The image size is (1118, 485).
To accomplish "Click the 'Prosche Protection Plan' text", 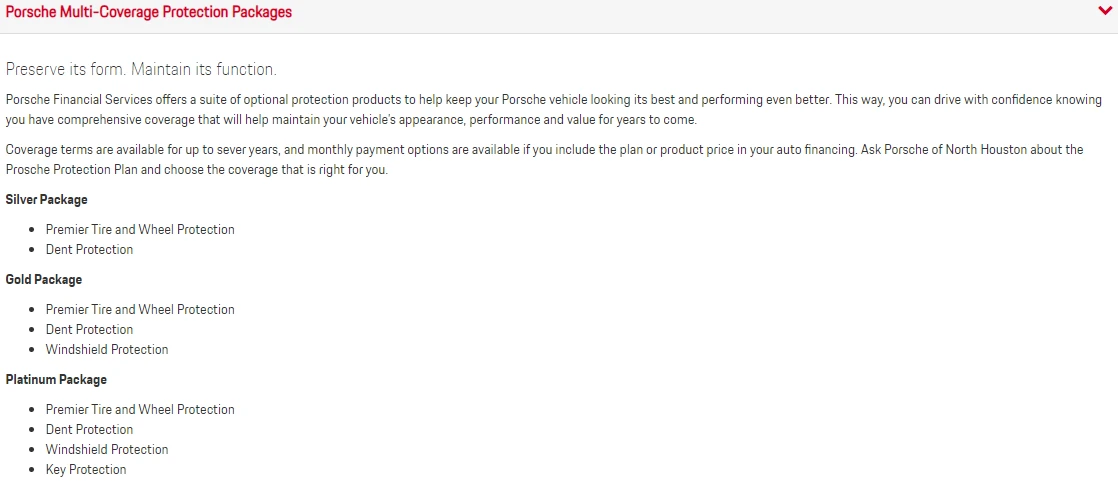I will click(x=65, y=171).
